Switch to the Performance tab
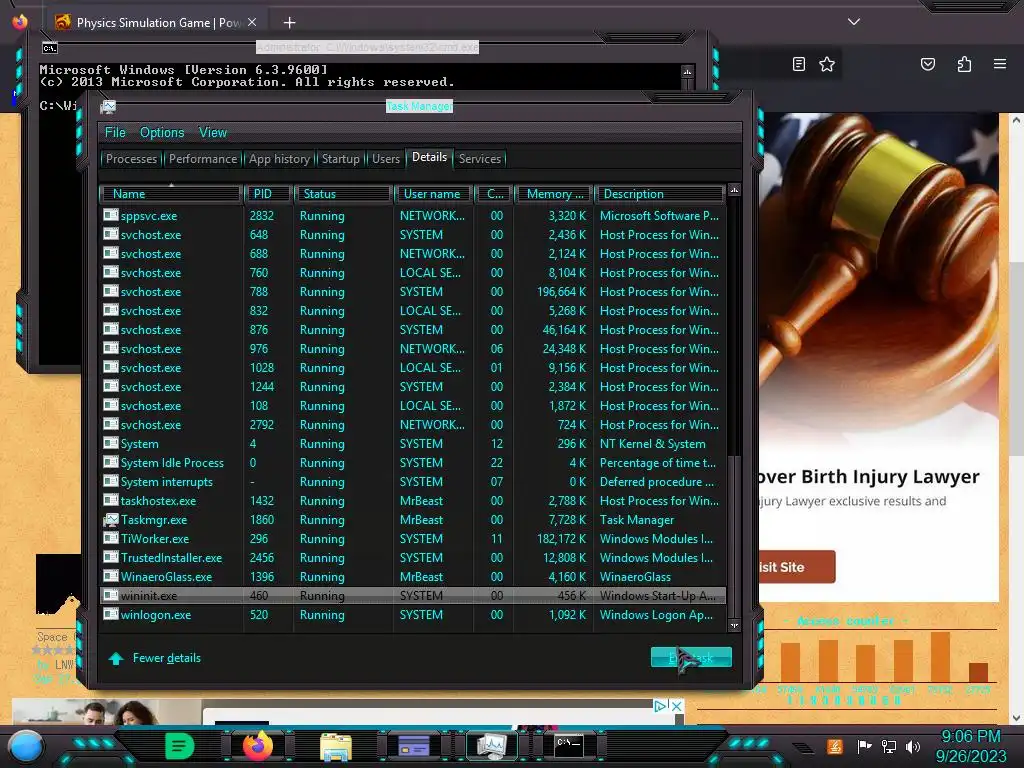The width and height of the screenshot is (1024, 768). point(203,159)
